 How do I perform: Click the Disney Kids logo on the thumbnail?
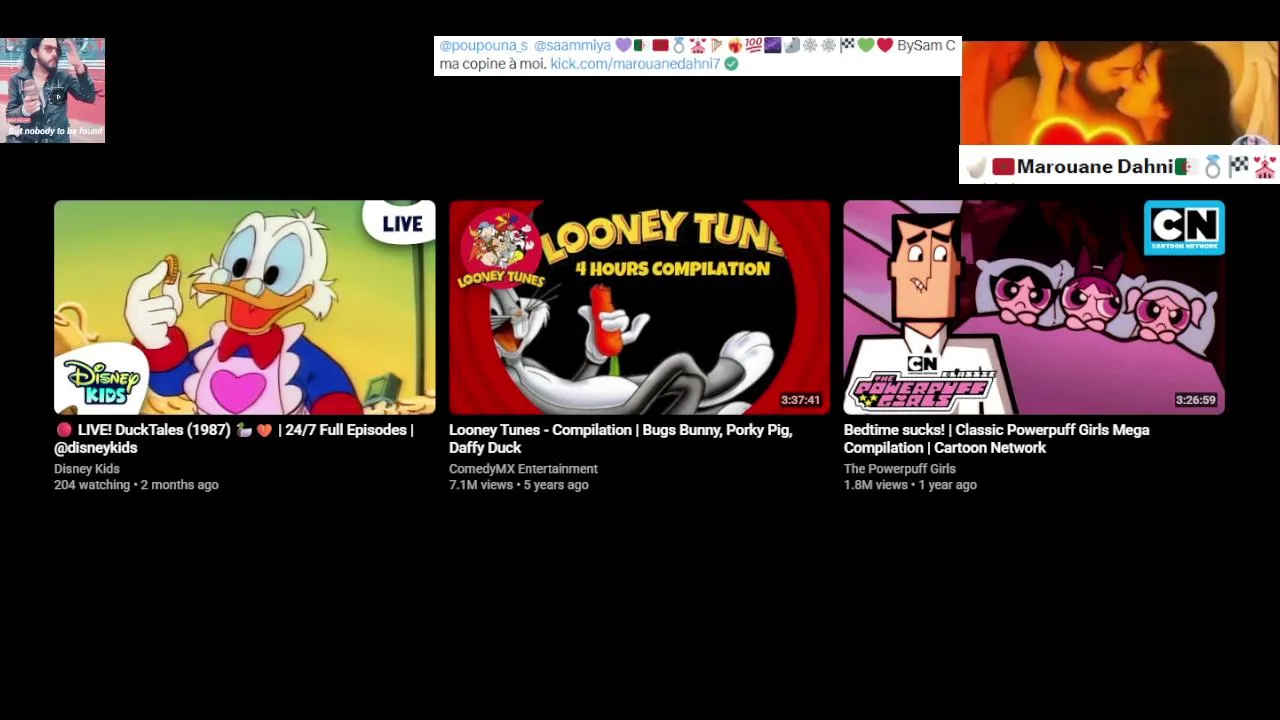101,381
